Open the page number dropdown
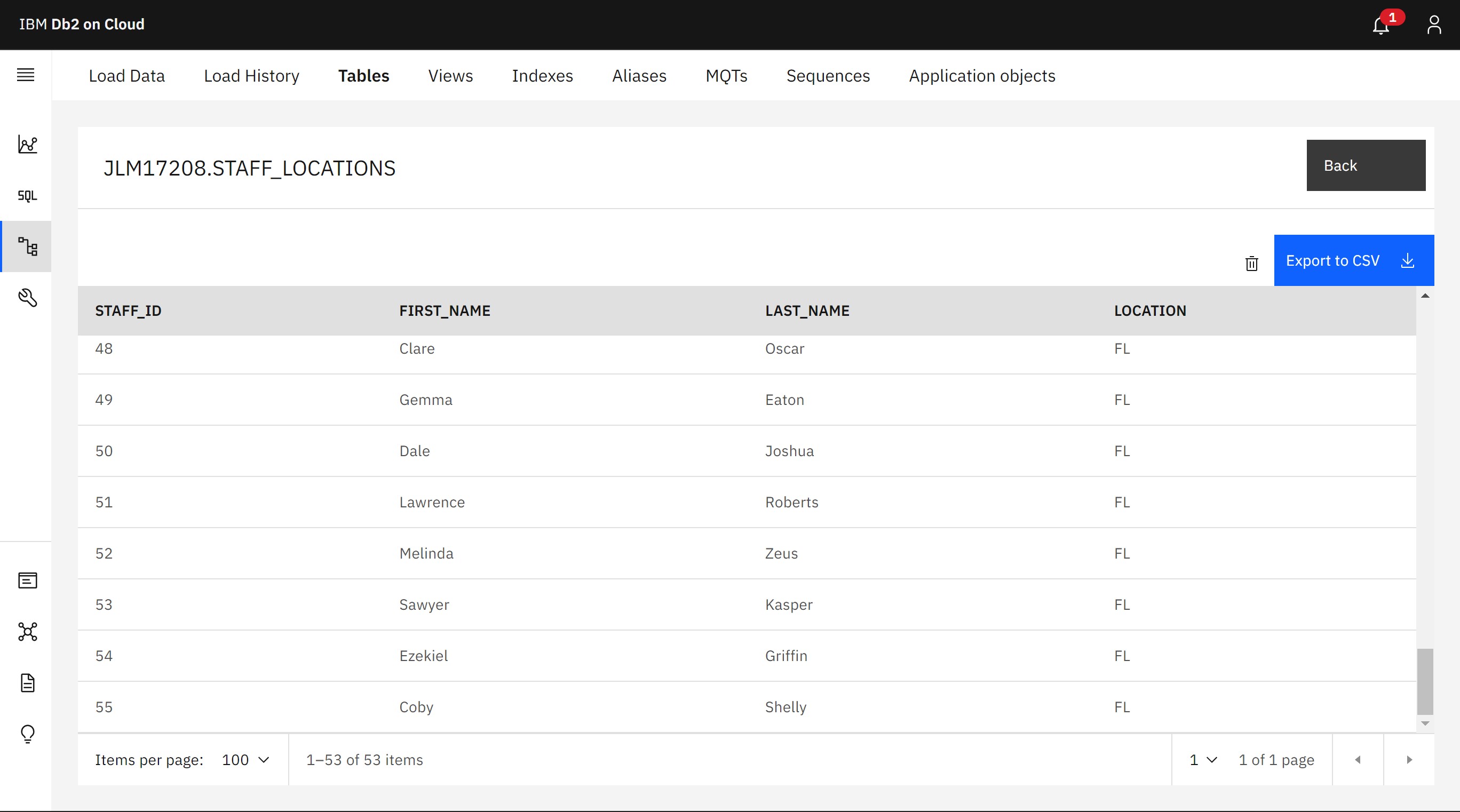Viewport: 1460px width, 812px height. (x=1203, y=760)
